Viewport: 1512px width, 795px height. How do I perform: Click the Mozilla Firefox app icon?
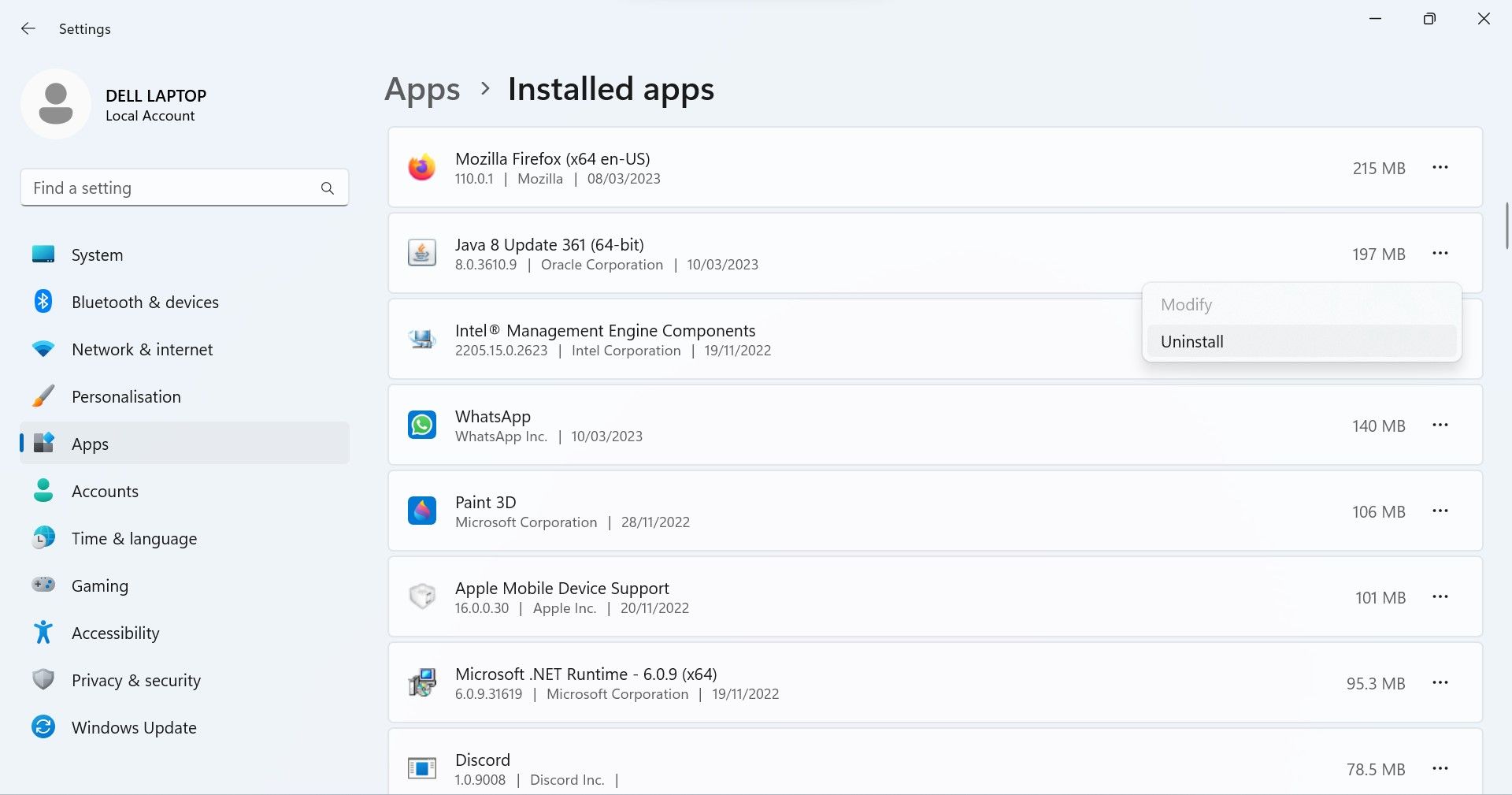[x=422, y=168]
